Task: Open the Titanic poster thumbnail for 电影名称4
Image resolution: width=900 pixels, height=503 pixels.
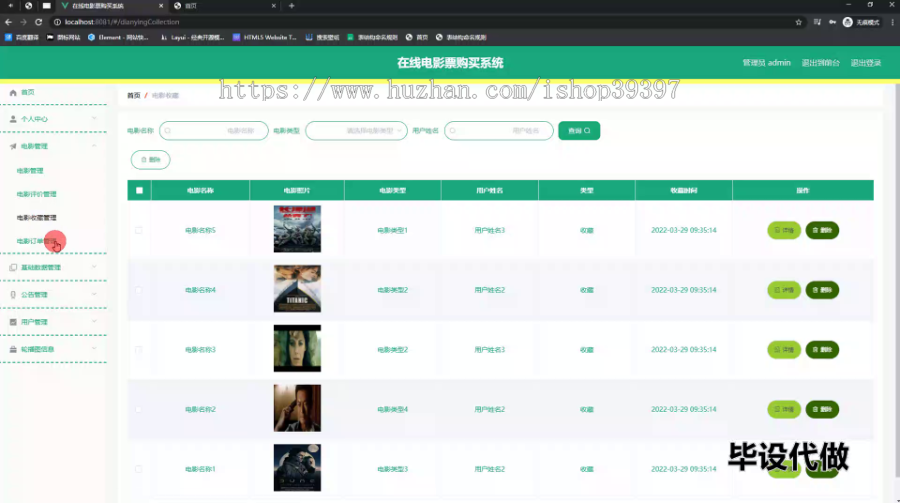Action: [x=297, y=289]
